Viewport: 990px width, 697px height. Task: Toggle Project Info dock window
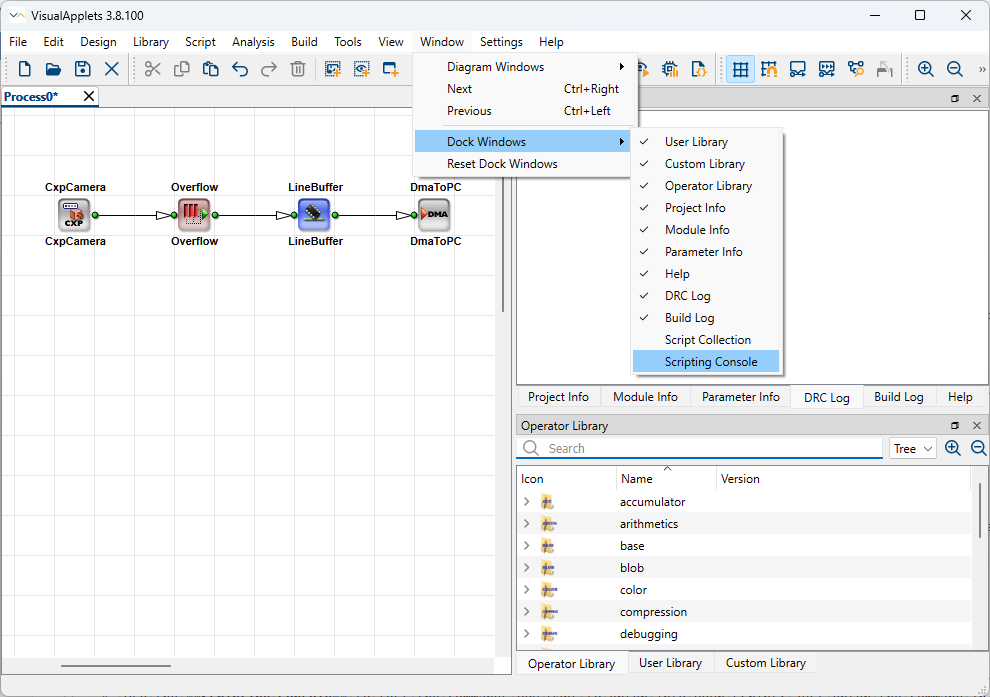tap(706, 208)
